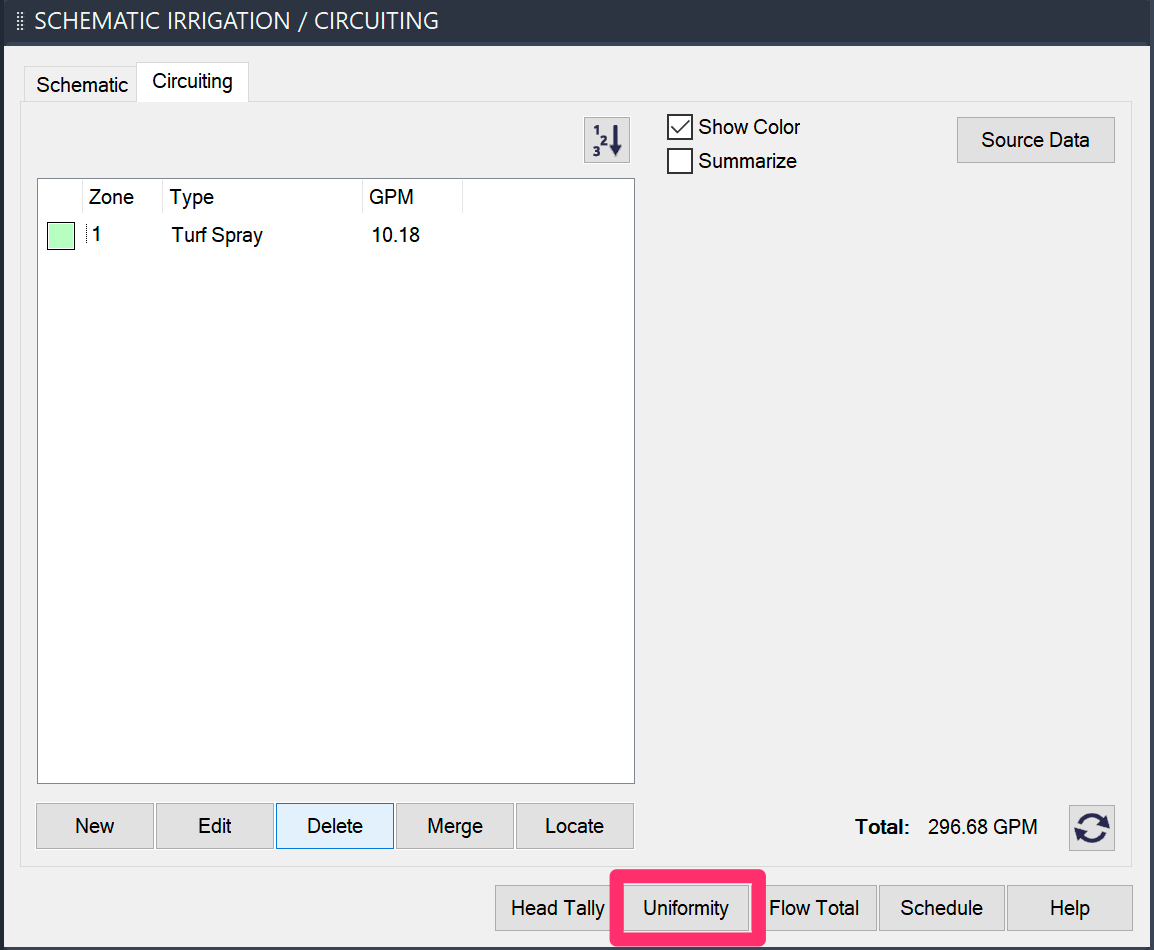
Task: Toggle the Show Color checkbox
Action: [x=679, y=127]
